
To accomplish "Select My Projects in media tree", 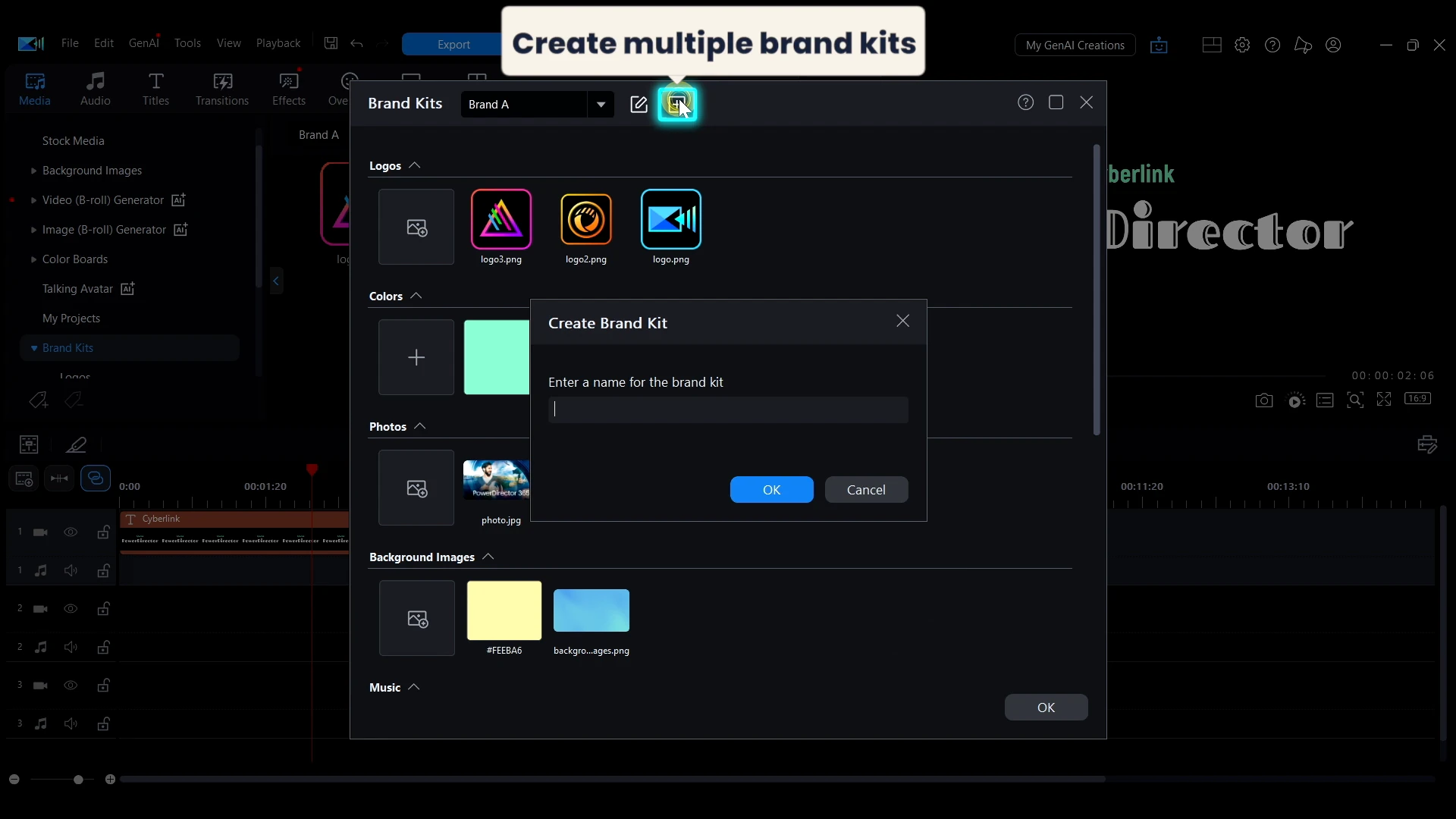I will (x=71, y=318).
